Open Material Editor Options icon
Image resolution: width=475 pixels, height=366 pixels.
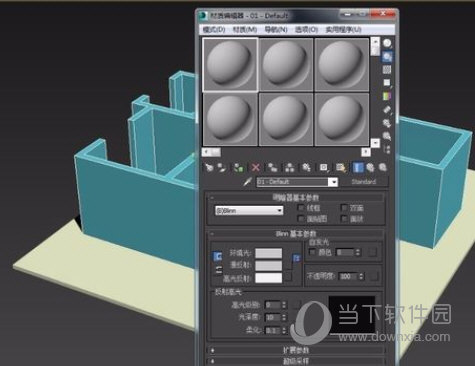click(x=387, y=123)
